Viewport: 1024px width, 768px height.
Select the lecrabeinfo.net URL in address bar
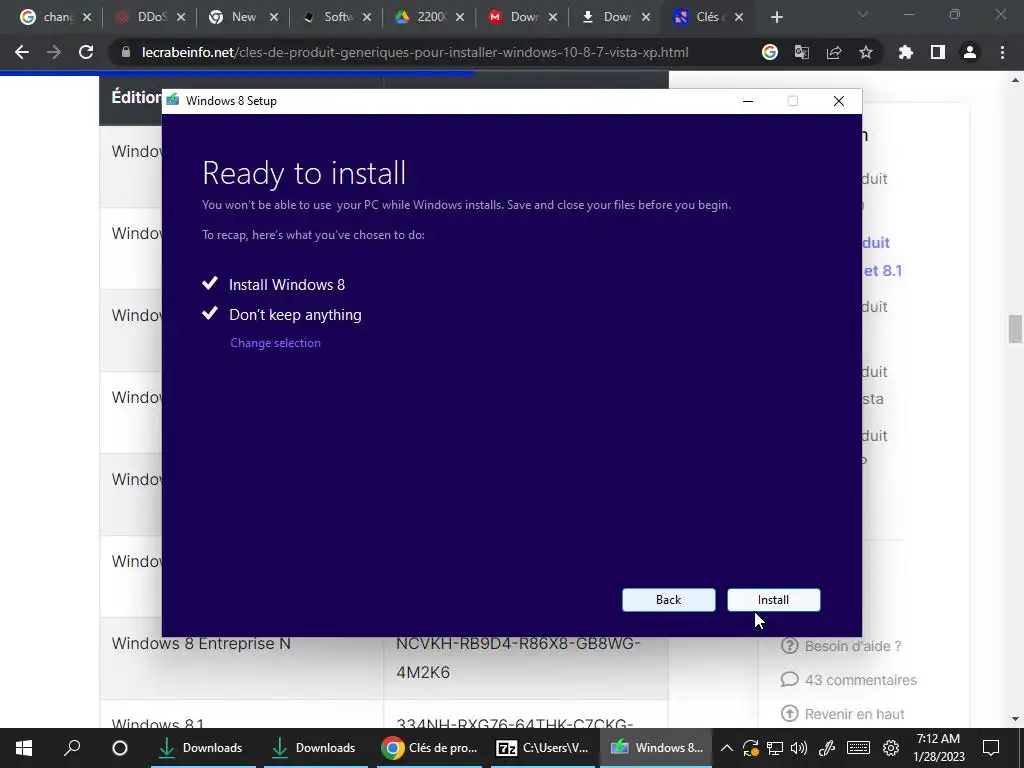point(415,52)
